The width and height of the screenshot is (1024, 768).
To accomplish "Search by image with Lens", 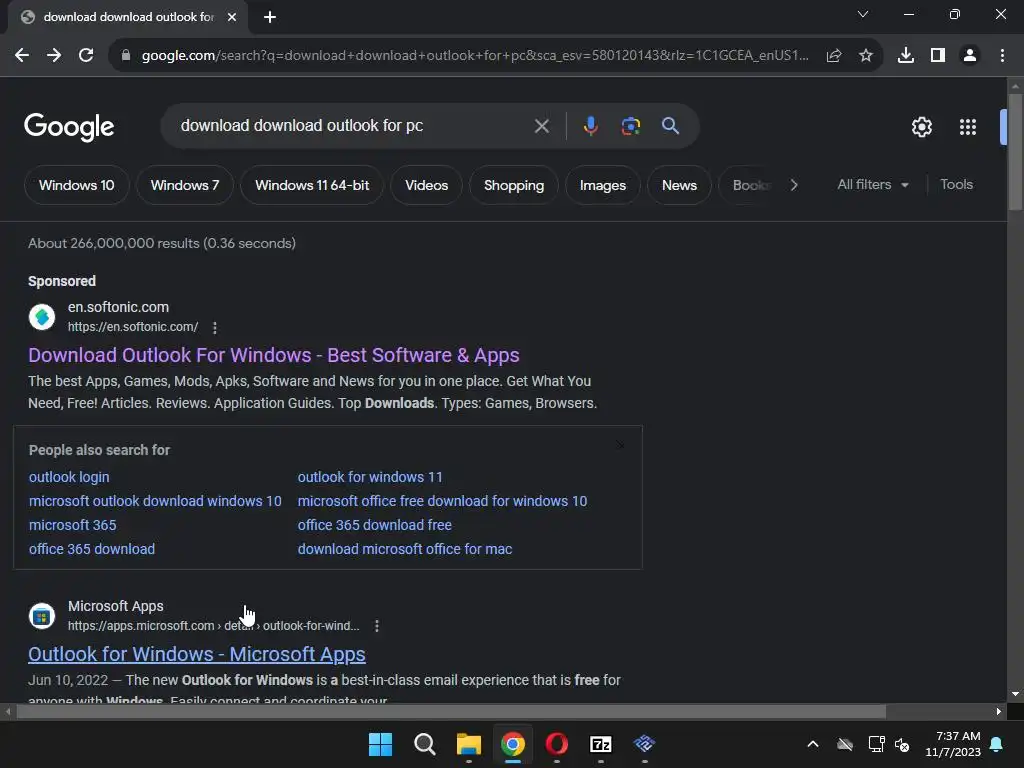I will coord(631,126).
